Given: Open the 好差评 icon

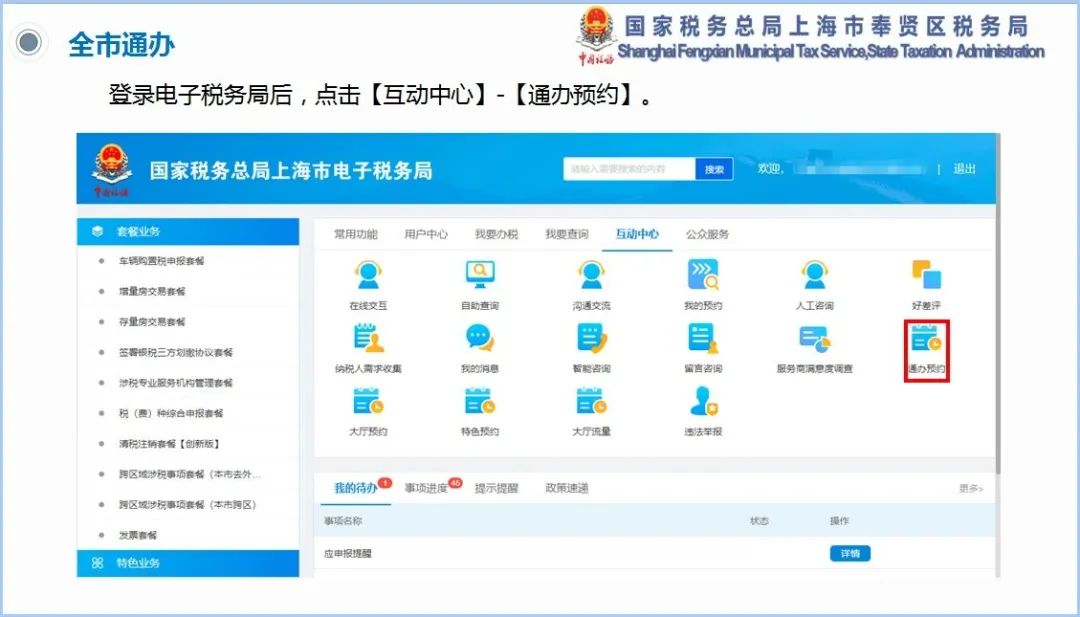Looking at the screenshot, I should (926, 275).
